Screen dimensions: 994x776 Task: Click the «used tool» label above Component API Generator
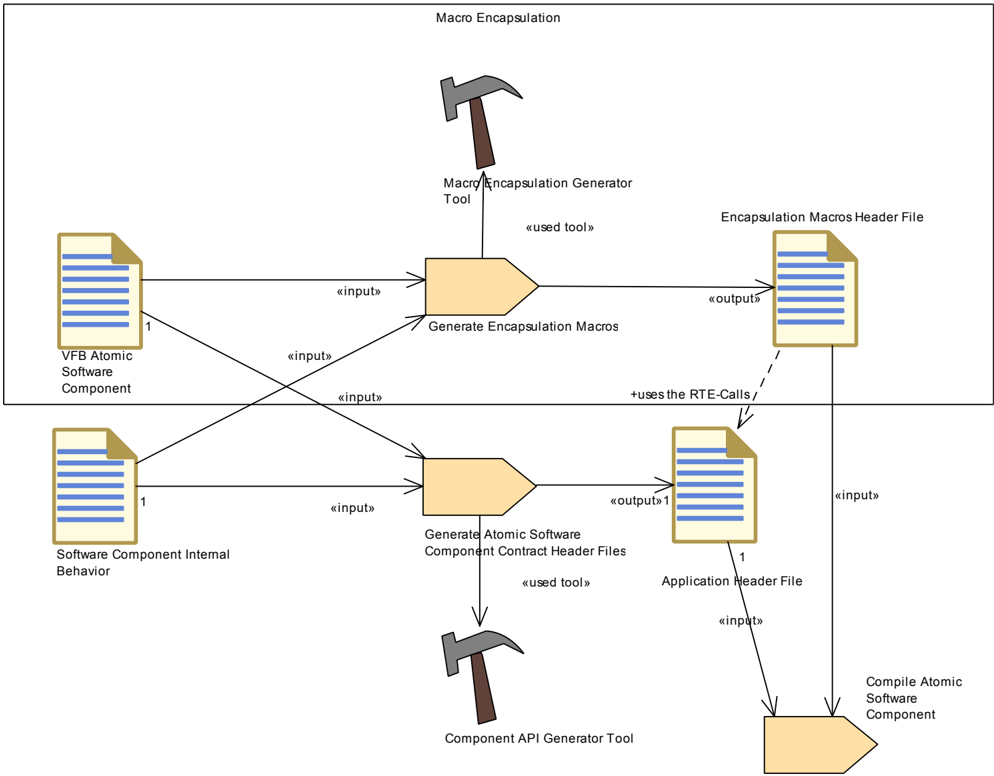pos(556,583)
